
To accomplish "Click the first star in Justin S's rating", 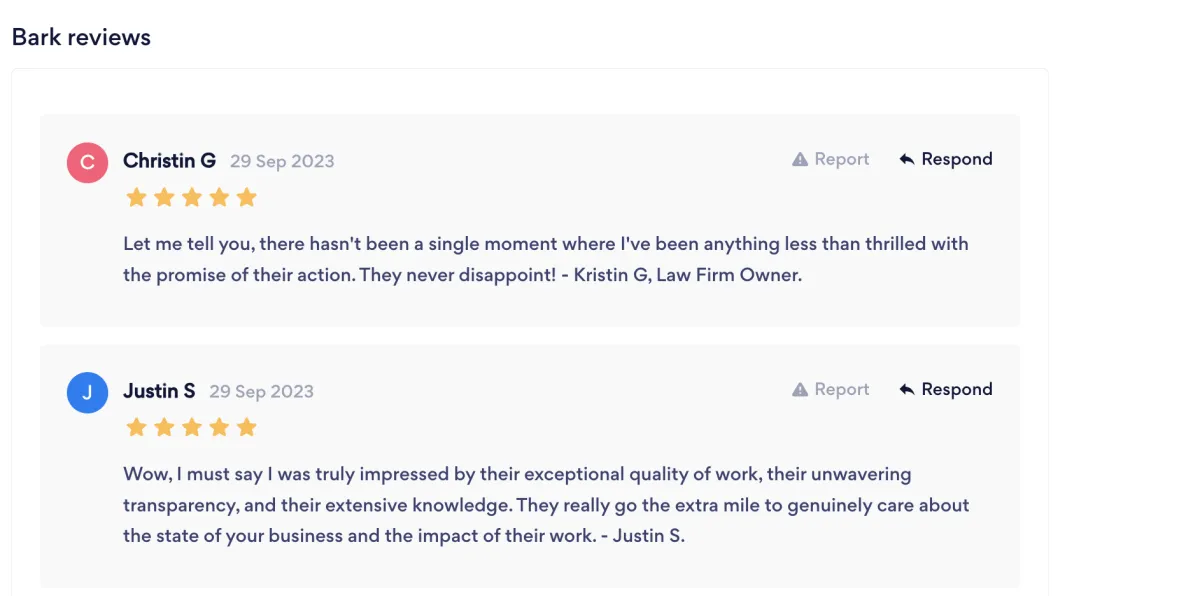I will 136,428.
